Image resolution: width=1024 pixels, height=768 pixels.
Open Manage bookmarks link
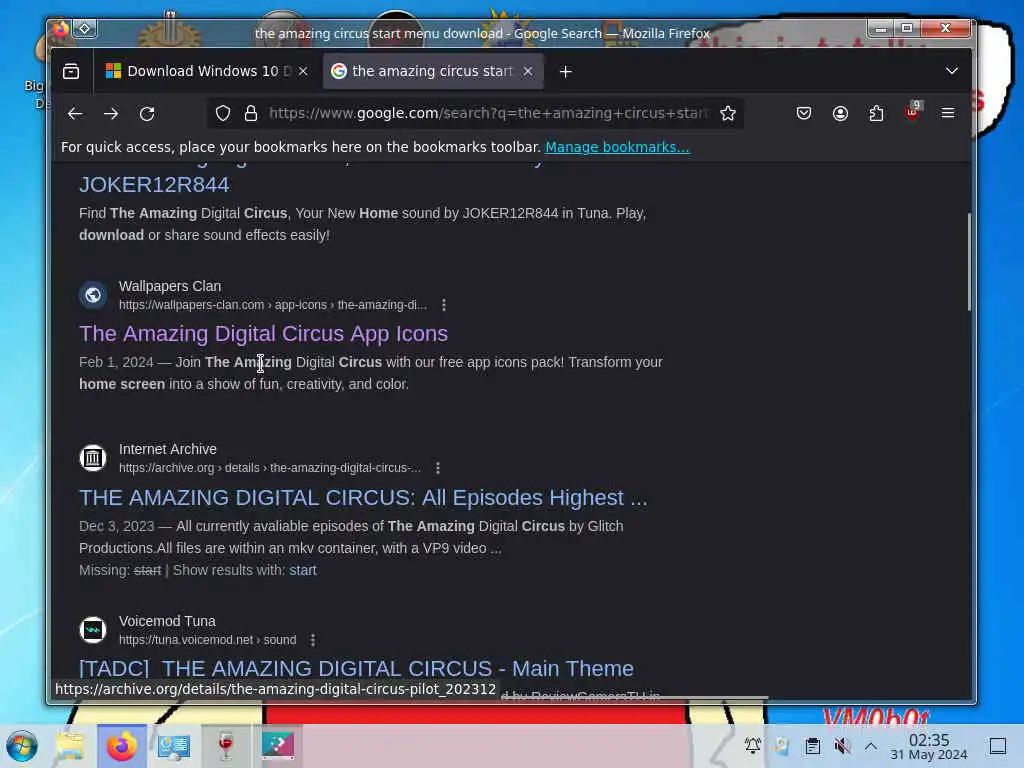[x=617, y=147]
